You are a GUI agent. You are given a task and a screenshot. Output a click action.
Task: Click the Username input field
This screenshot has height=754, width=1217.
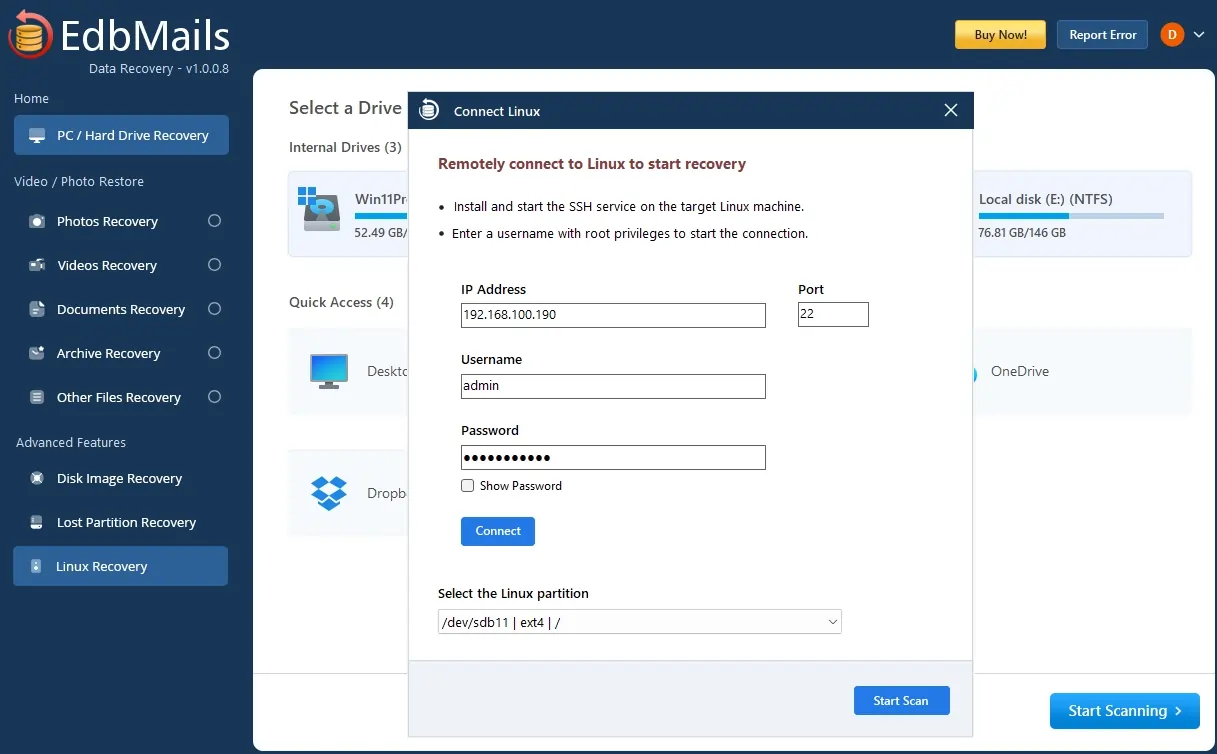(613, 386)
